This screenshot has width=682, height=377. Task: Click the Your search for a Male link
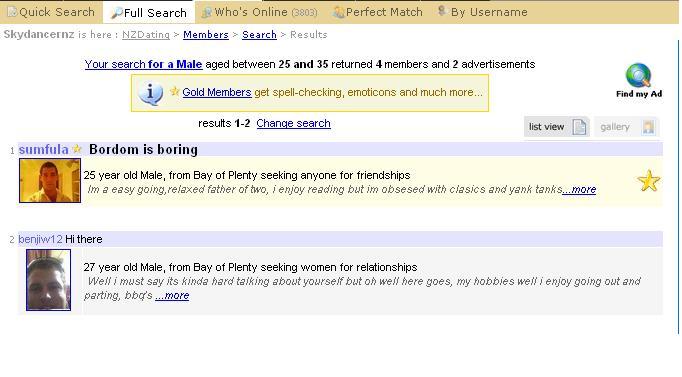coord(143,64)
